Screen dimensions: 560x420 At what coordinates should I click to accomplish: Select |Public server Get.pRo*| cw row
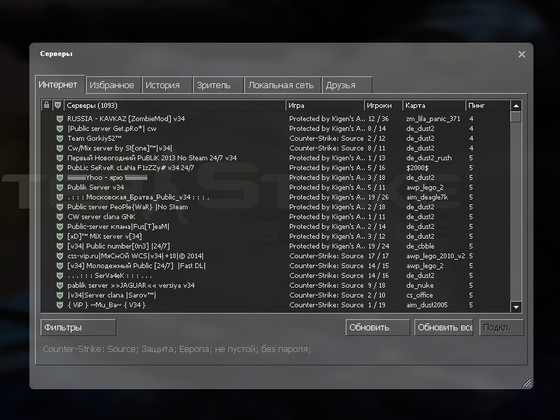tap(275, 129)
